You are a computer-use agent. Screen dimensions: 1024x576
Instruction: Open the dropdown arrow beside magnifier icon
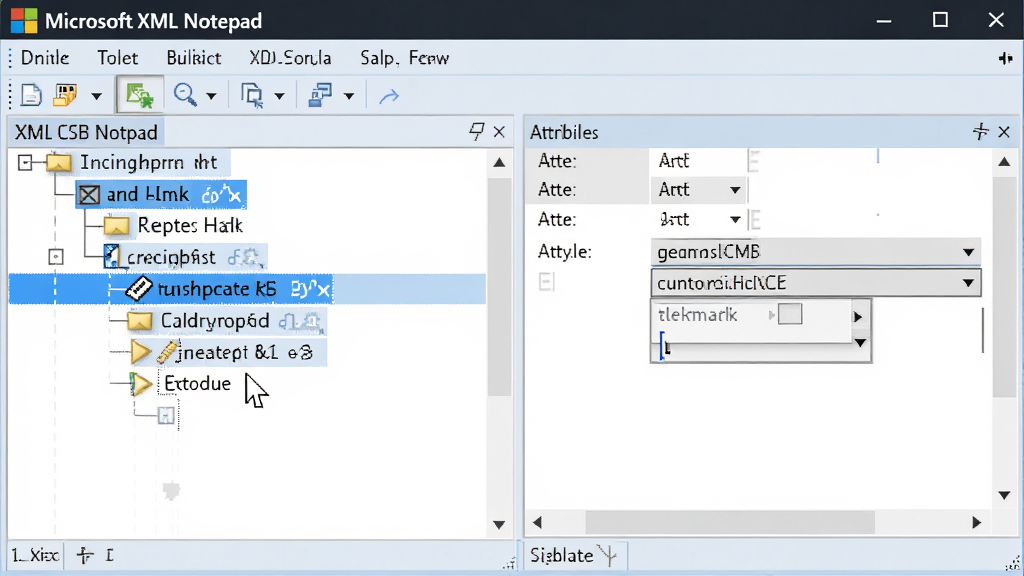(x=211, y=97)
